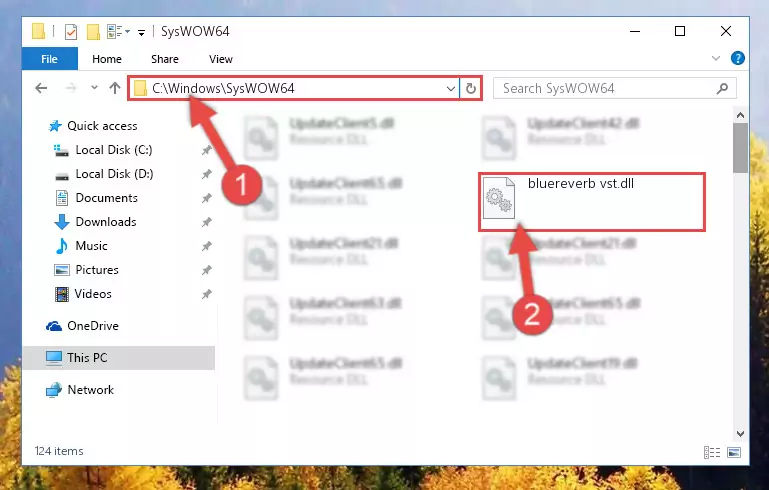Click the pin icon next to Documents
Image resolution: width=769 pixels, height=490 pixels.
[x=206, y=198]
